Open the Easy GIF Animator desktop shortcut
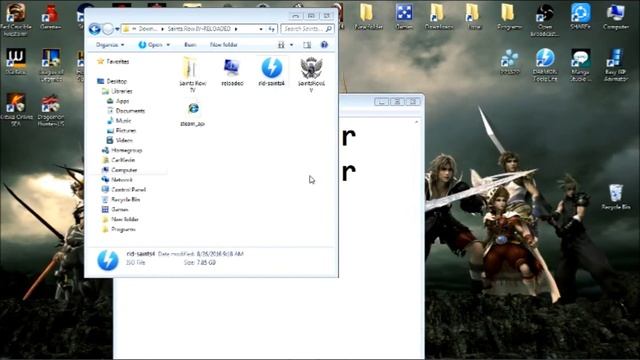640x360 pixels. tap(616, 64)
